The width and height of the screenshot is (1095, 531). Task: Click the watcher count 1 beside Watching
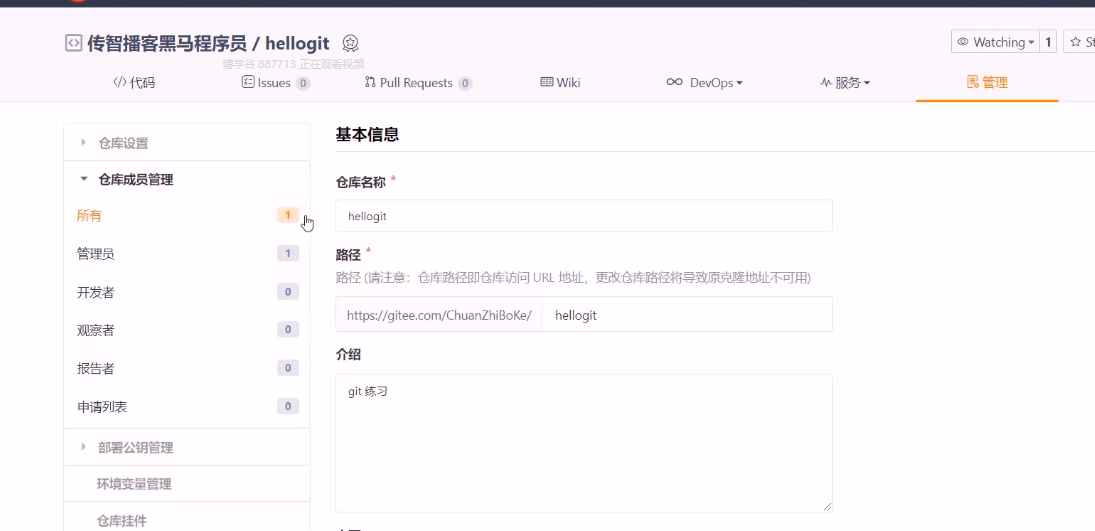point(1048,42)
